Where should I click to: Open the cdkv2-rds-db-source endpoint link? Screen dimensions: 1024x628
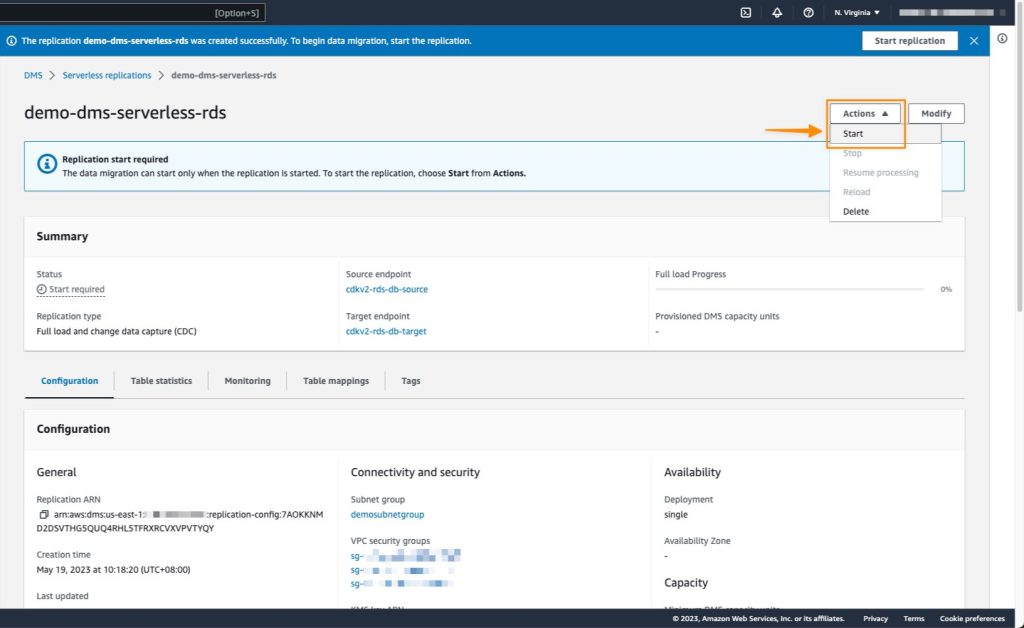click(x=387, y=289)
